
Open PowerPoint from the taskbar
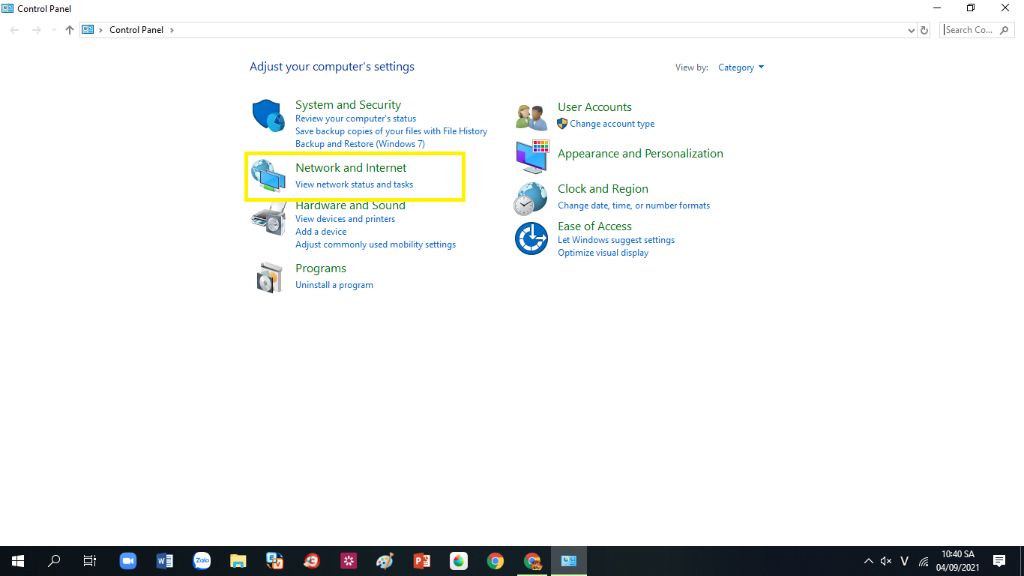422,561
